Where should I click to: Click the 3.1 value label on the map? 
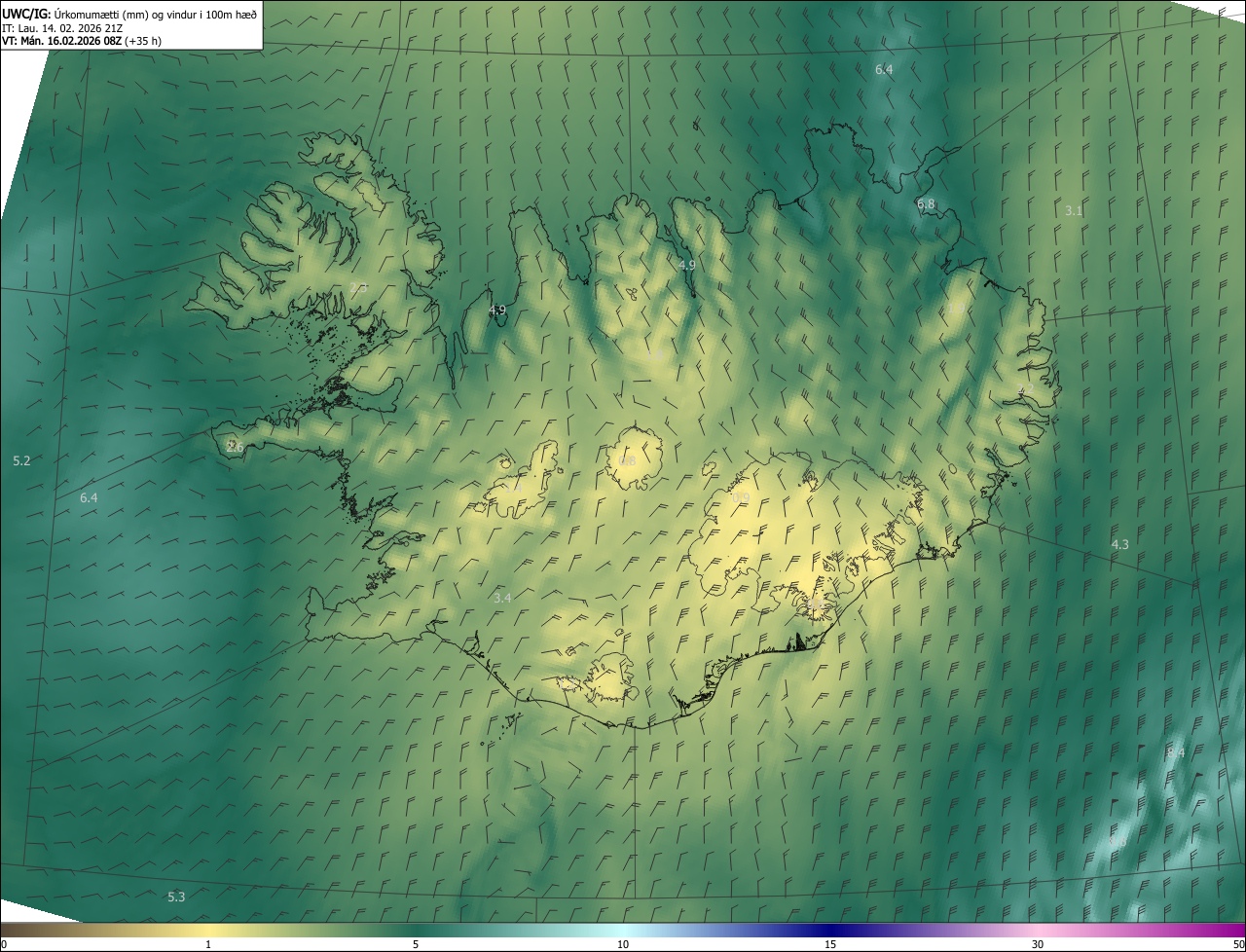(x=1074, y=210)
